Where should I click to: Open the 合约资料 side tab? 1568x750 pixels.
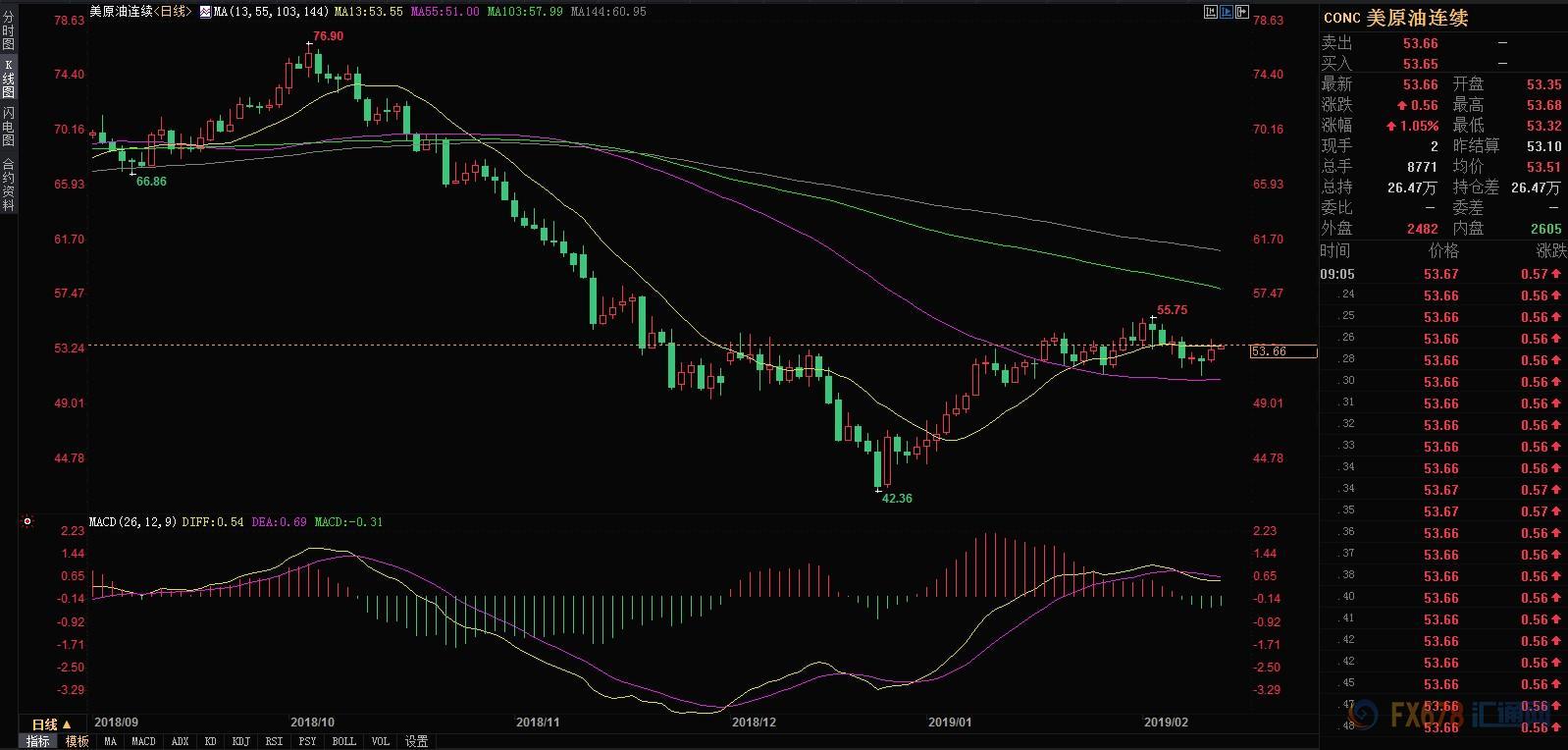pyautogui.click(x=8, y=184)
